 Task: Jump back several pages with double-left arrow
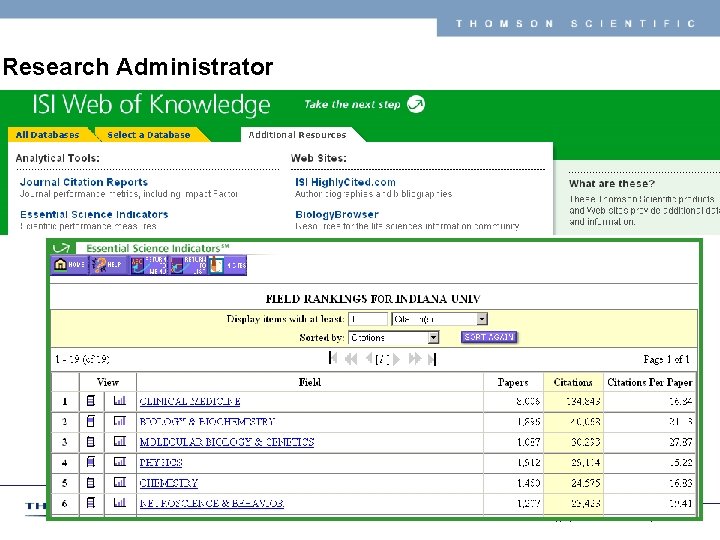click(x=351, y=359)
